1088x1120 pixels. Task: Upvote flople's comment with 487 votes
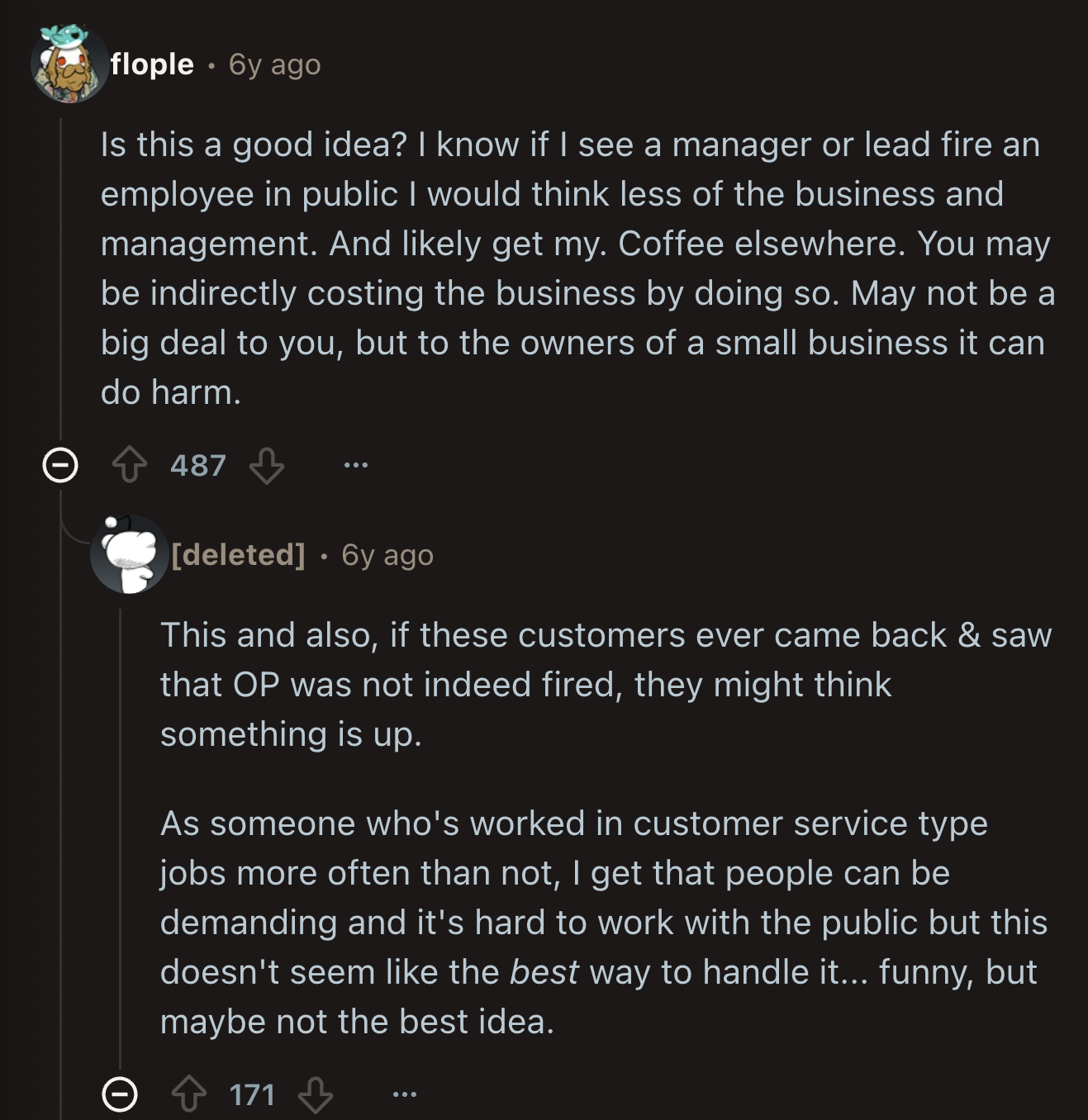click(x=129, y=465)
